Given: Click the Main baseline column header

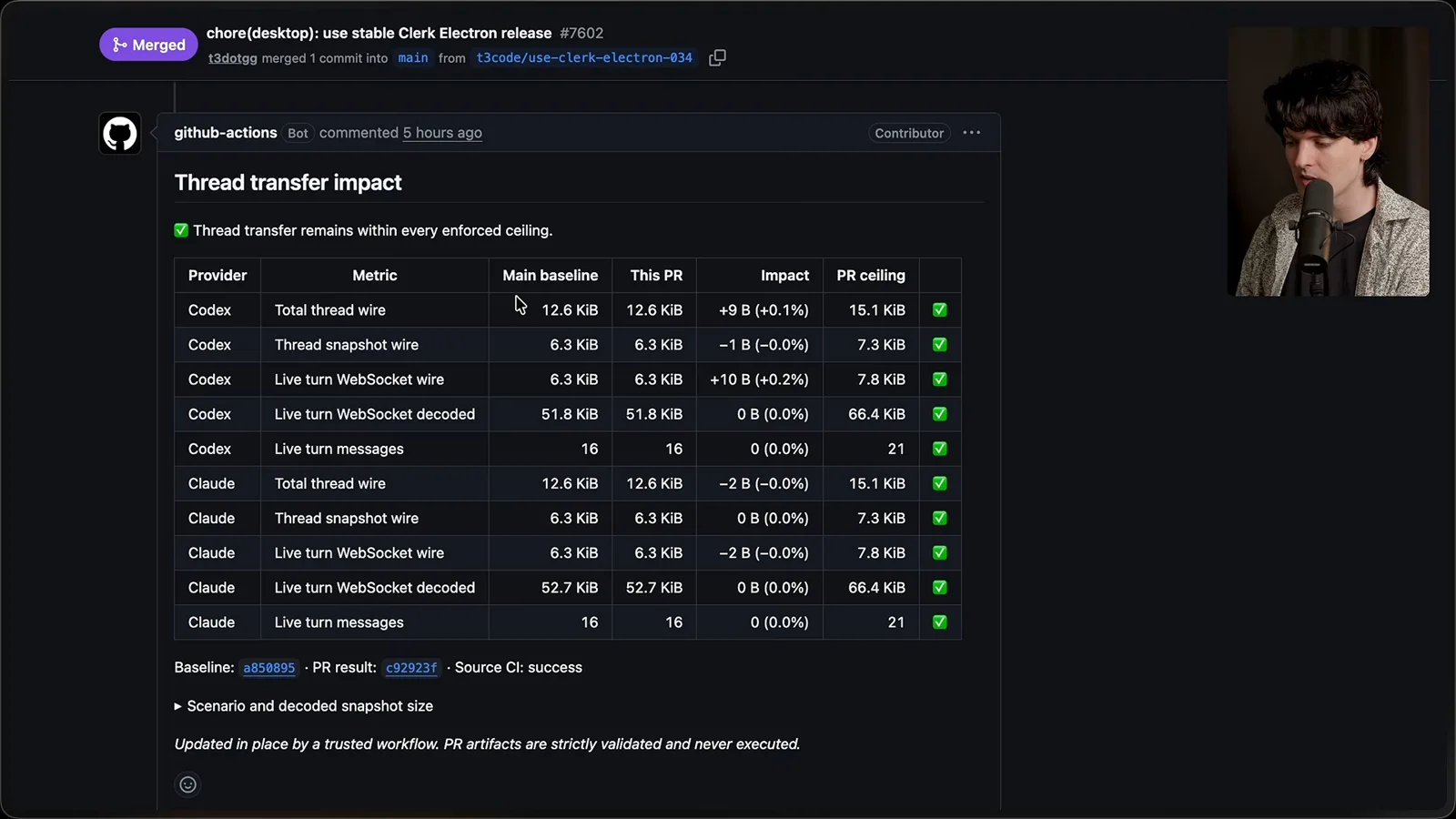Looking at the screenshot, I should pyautogui.click(x=551, y=275).
